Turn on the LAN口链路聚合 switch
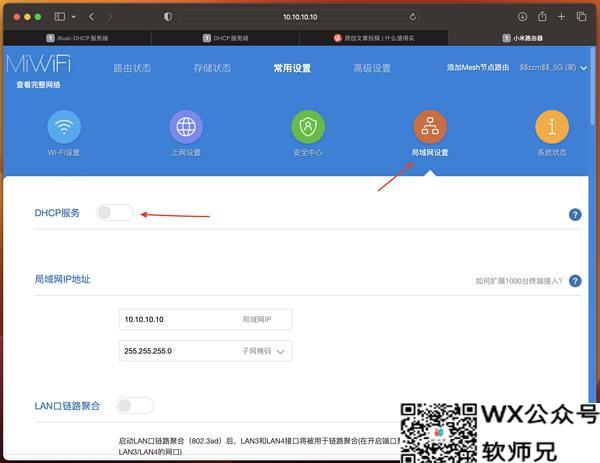This screenshot has height=463, width=600. (135, 406)
